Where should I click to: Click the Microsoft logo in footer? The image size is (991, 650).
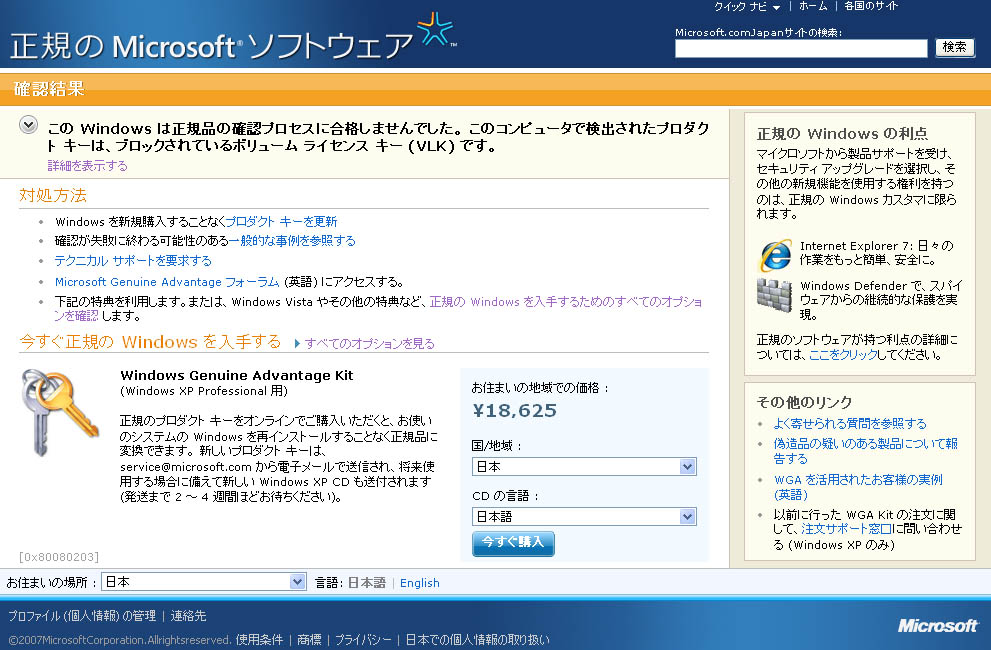[938, 626]
